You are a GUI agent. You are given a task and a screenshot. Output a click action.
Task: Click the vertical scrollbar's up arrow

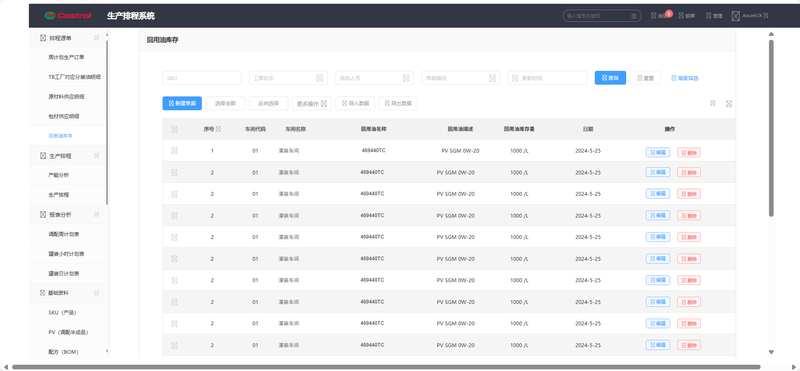coord(771,34)
